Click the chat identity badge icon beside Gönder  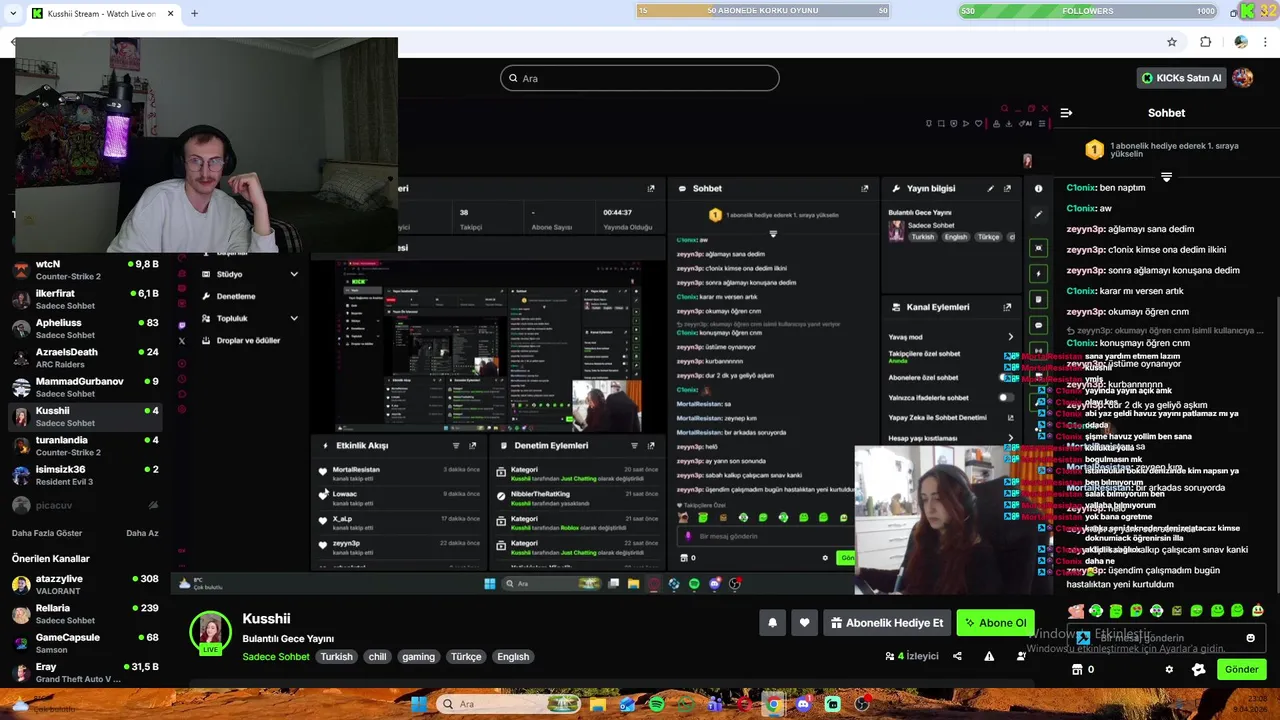pos(1198,669)
